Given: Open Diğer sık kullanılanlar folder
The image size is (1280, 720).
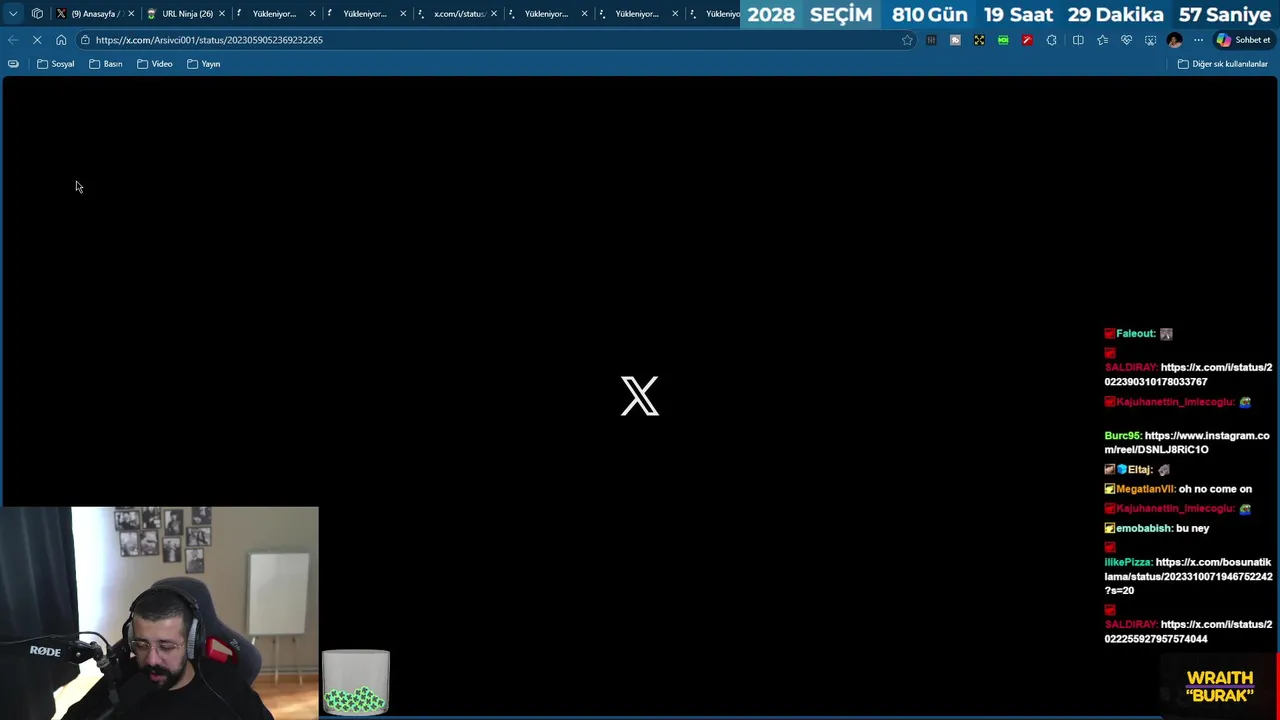Looking at the screenshot, I should click(x=1223, y=64).
